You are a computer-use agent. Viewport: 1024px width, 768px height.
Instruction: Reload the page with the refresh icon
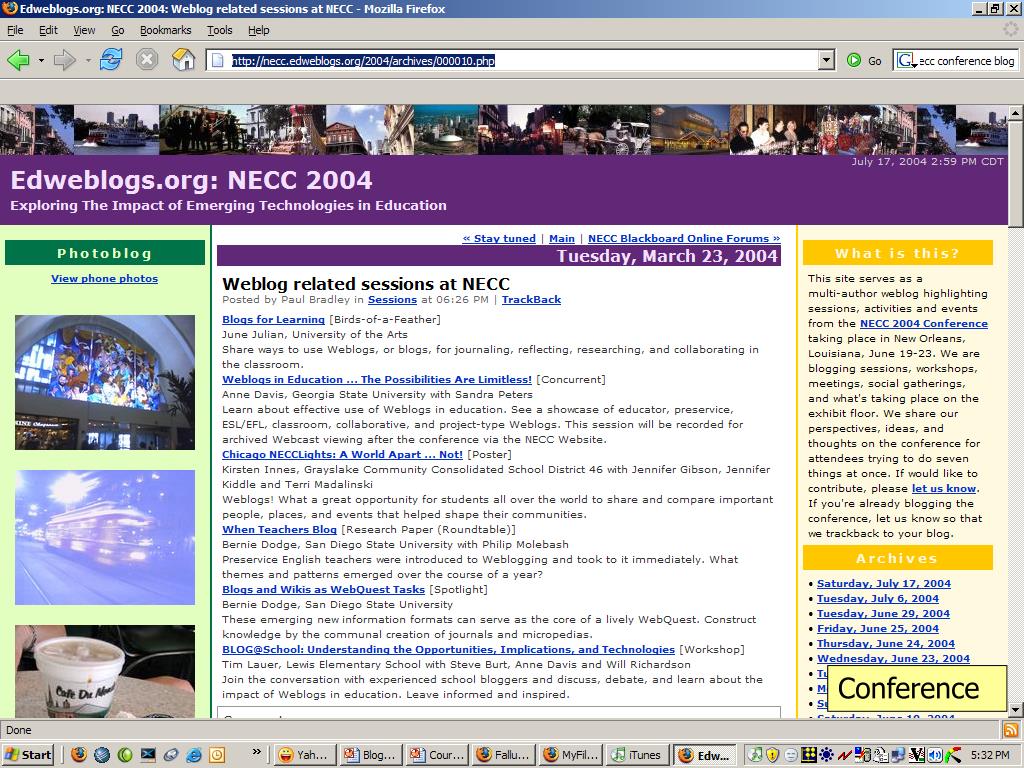tap(111, 60)
